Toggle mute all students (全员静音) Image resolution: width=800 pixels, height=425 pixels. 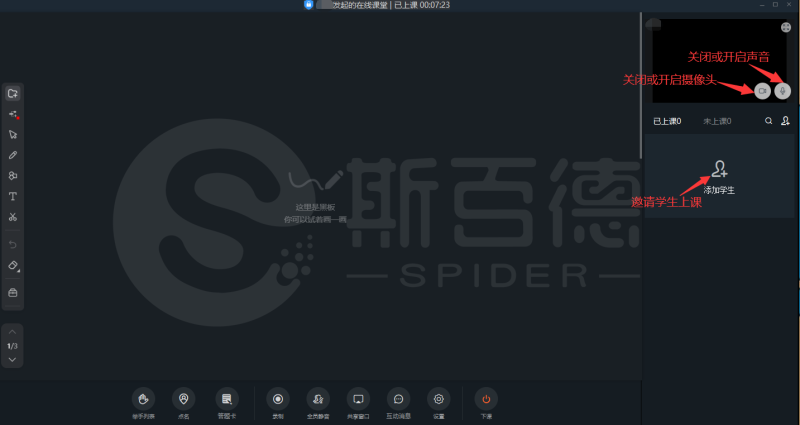tap(318, 398)
